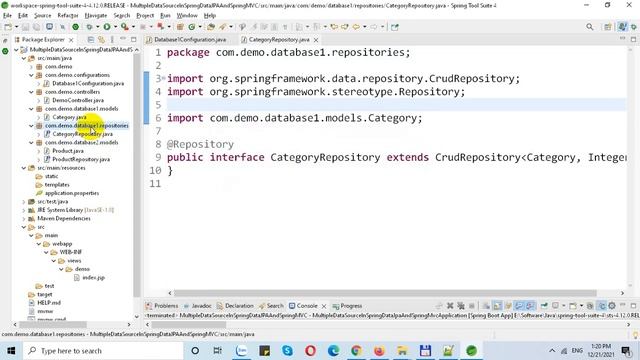The width and height of the screenshot is (640, 360).
Task: Open the New file dropdown arrow
Action: tap(16, 27)
